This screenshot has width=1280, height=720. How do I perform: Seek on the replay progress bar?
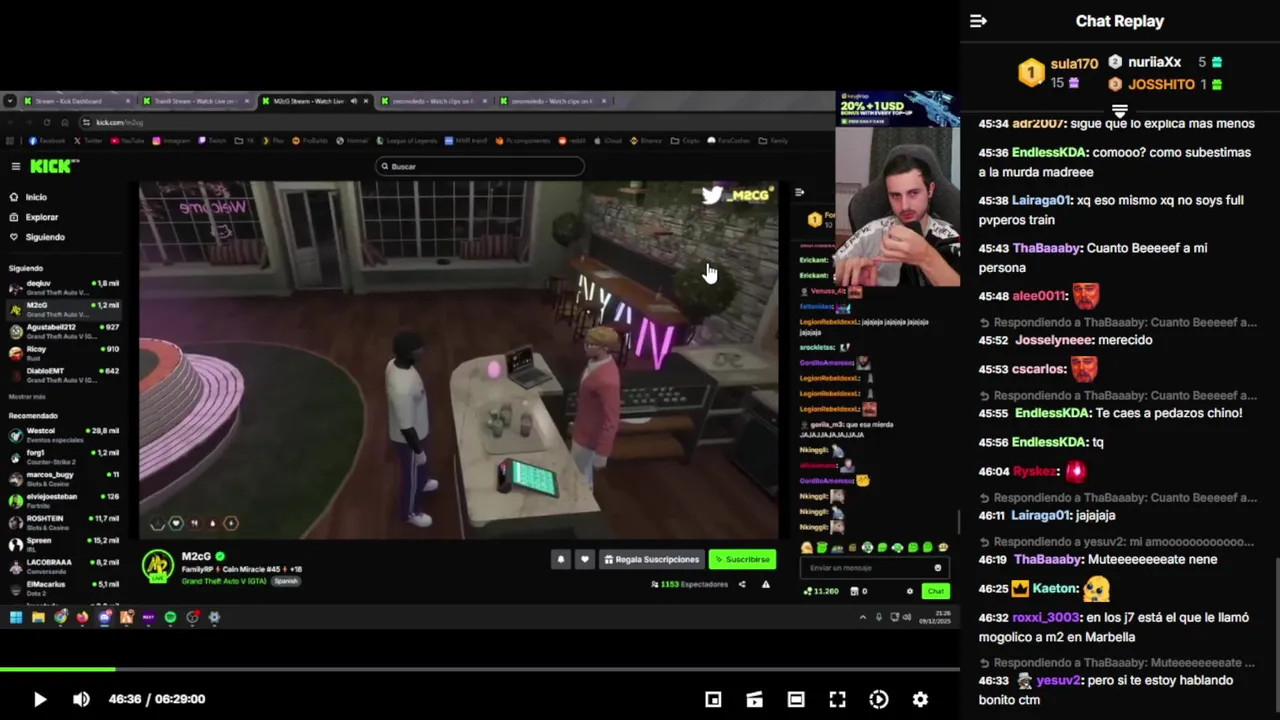tap(480, 669)
